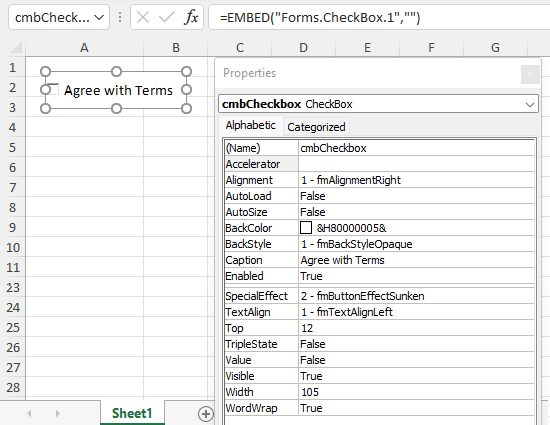Select the Caption property name

(x=261, y=260)
